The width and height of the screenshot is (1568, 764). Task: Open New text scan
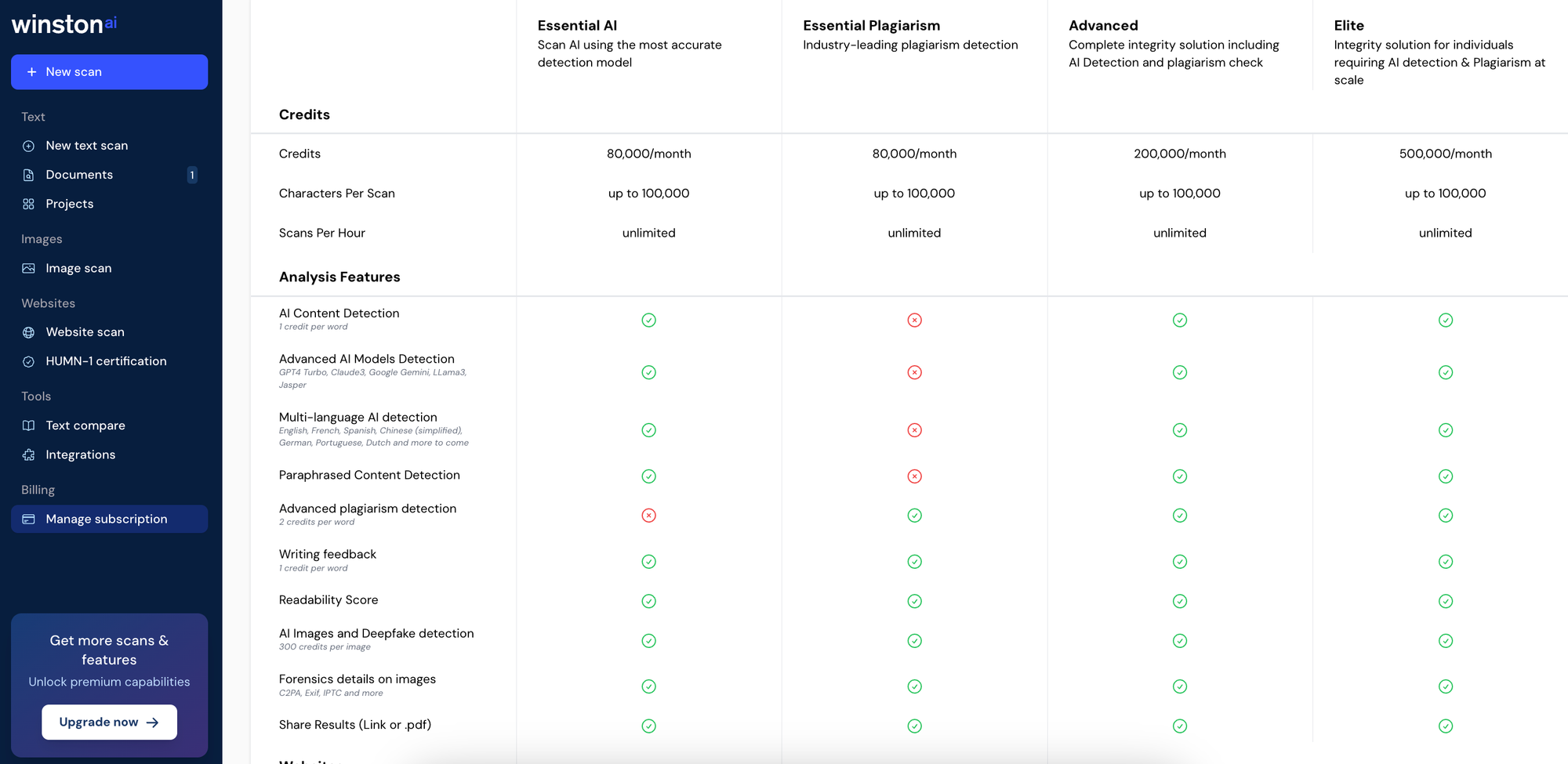click(x=109, y=146)
